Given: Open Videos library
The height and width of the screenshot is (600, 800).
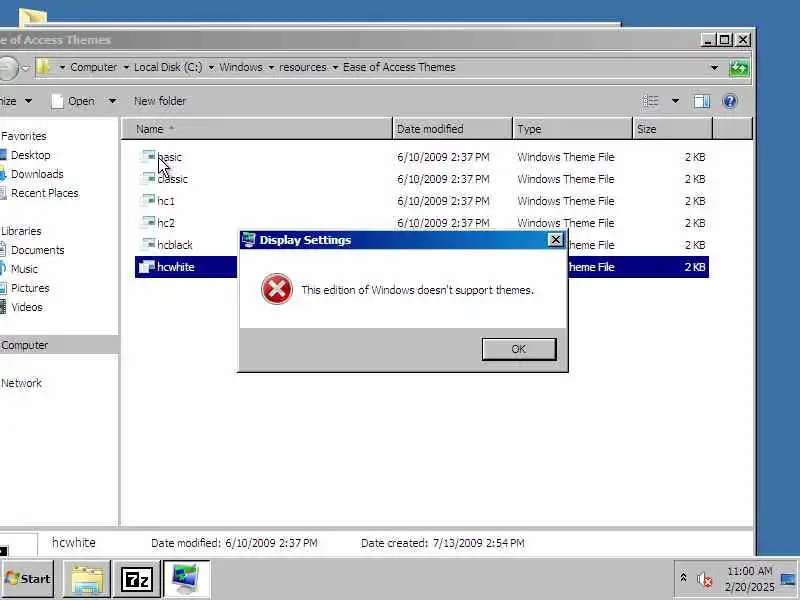Looking at the screenshot, I should 27,307.
